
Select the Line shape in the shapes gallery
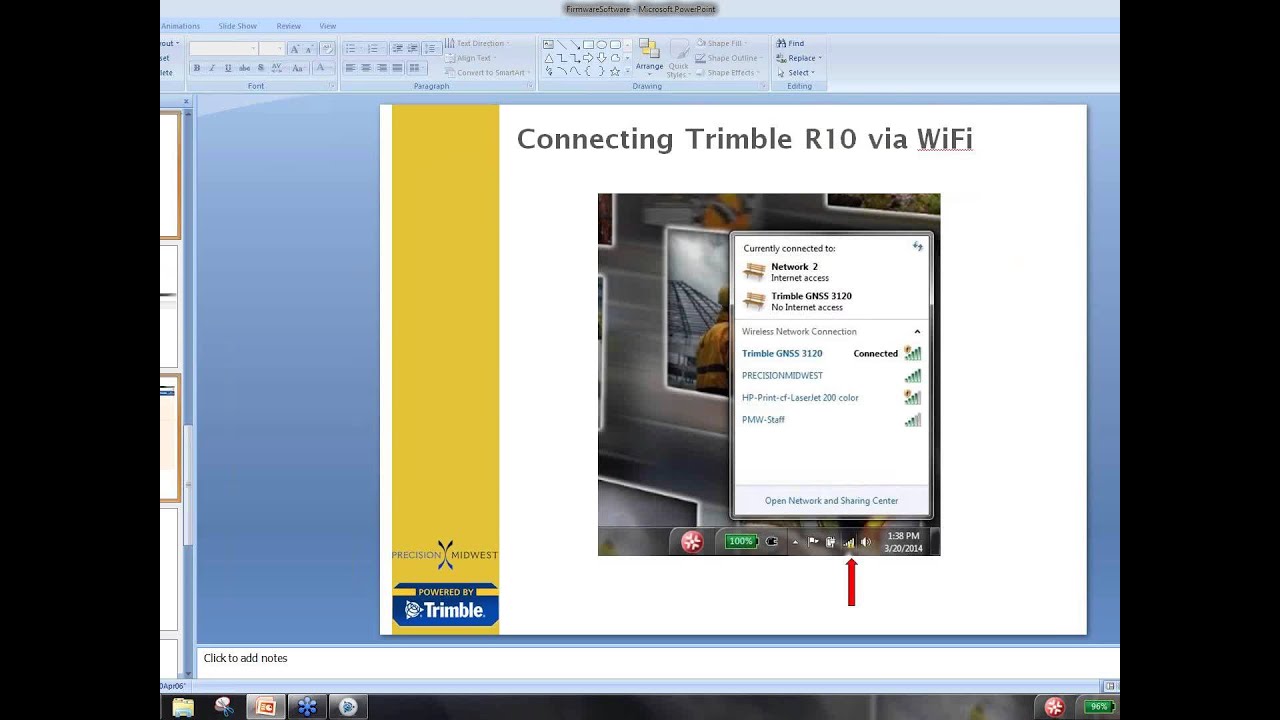(x=562, y=45)
